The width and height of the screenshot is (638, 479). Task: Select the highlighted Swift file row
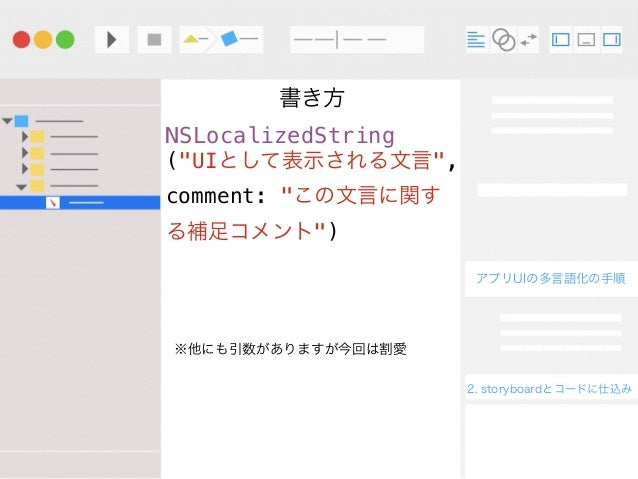(x=80, y=203)
